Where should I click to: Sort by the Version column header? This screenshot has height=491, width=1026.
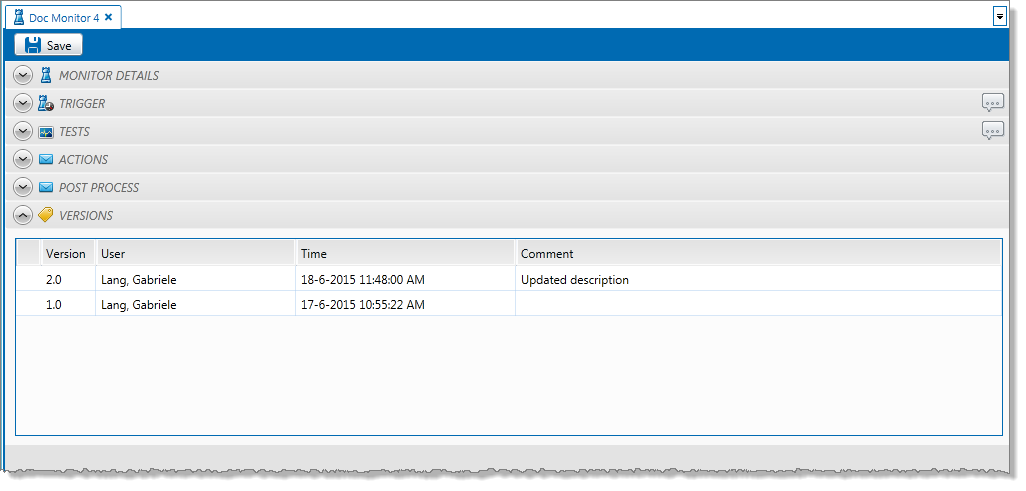pyautogui.click(x=67, y=253)
